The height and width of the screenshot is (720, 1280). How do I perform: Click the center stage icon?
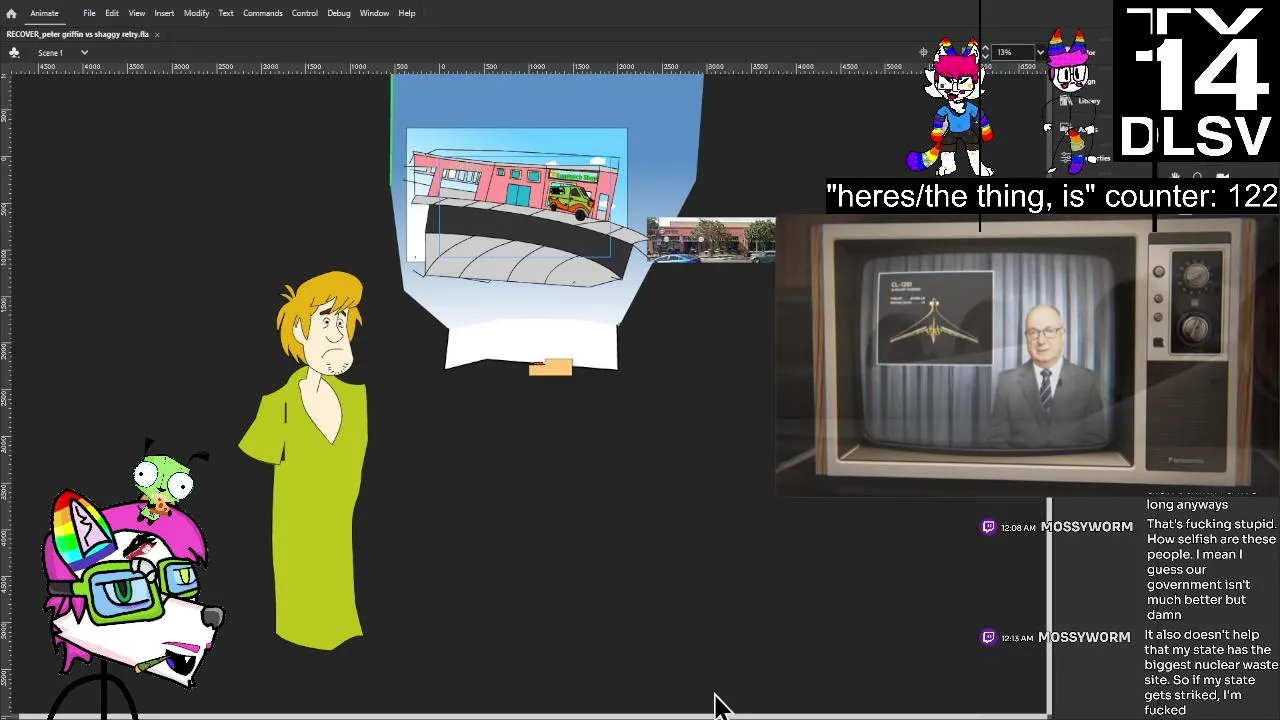(x=924, y=52)
